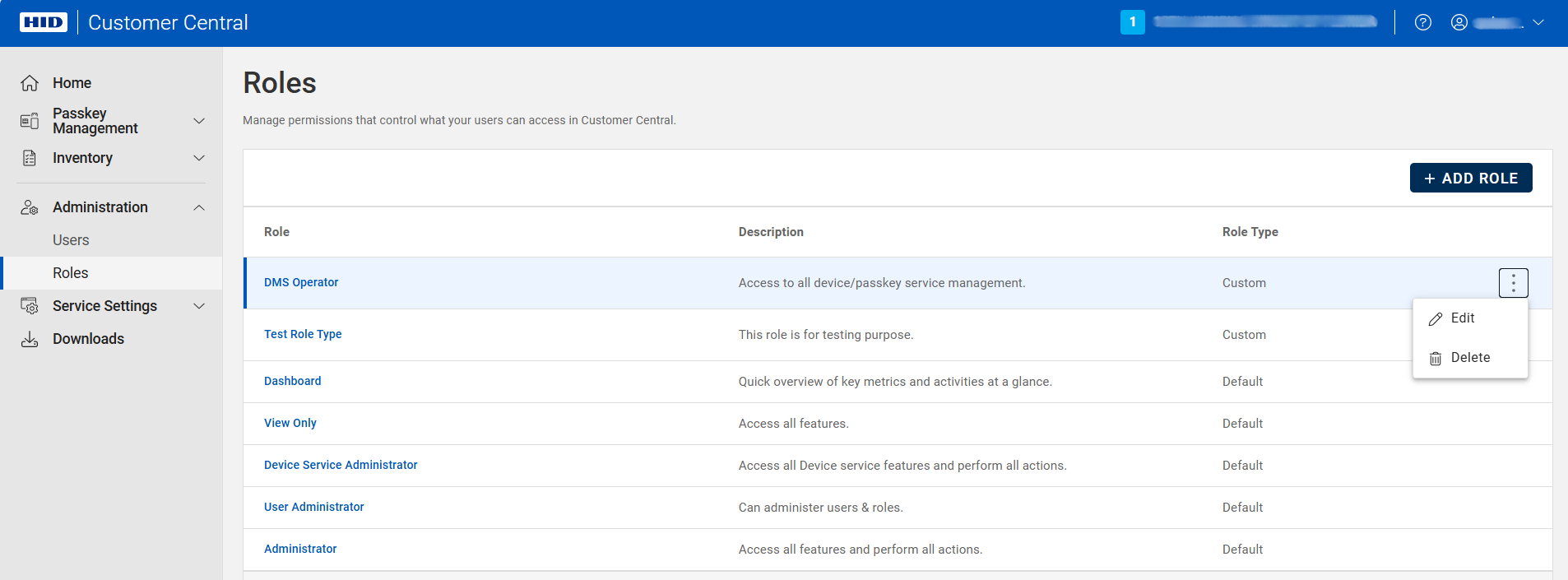Image resolution: width=1568 pixels, height=580 pixels.
Task: Open the Device Service Administrator link
Action: point(341,465)
